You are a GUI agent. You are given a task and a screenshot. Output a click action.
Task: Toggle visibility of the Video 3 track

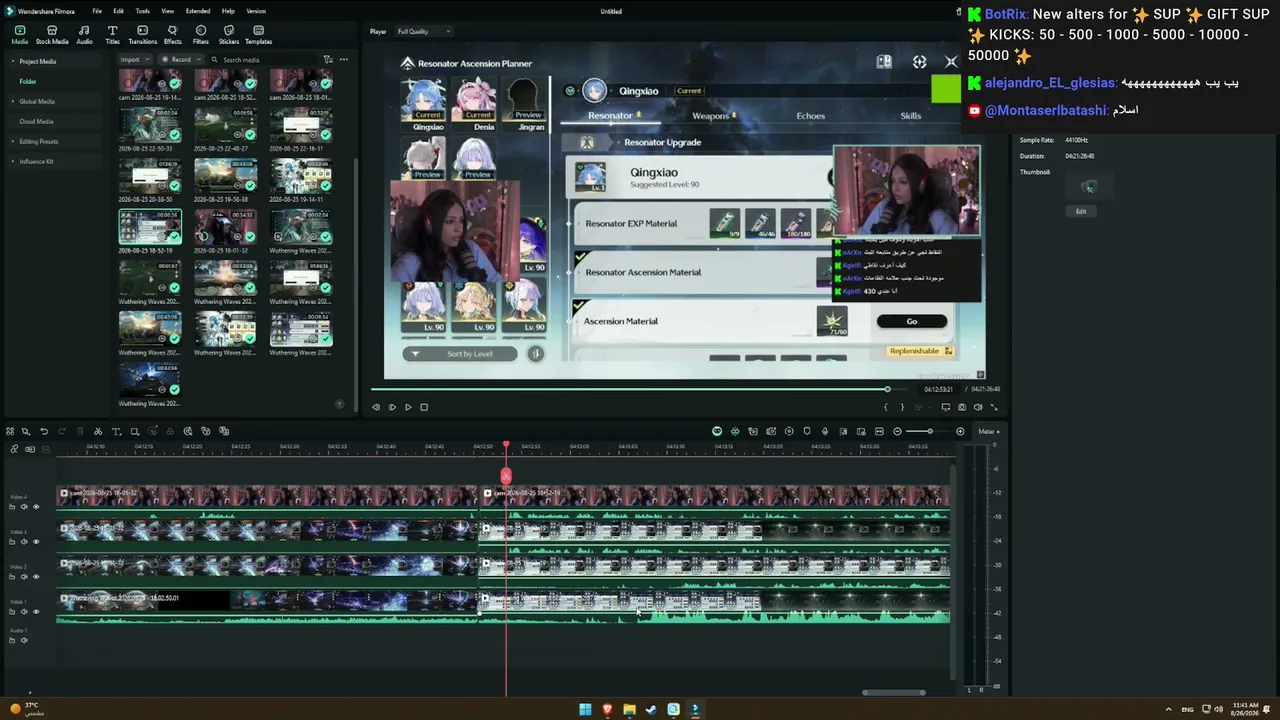tap(36, 542)
